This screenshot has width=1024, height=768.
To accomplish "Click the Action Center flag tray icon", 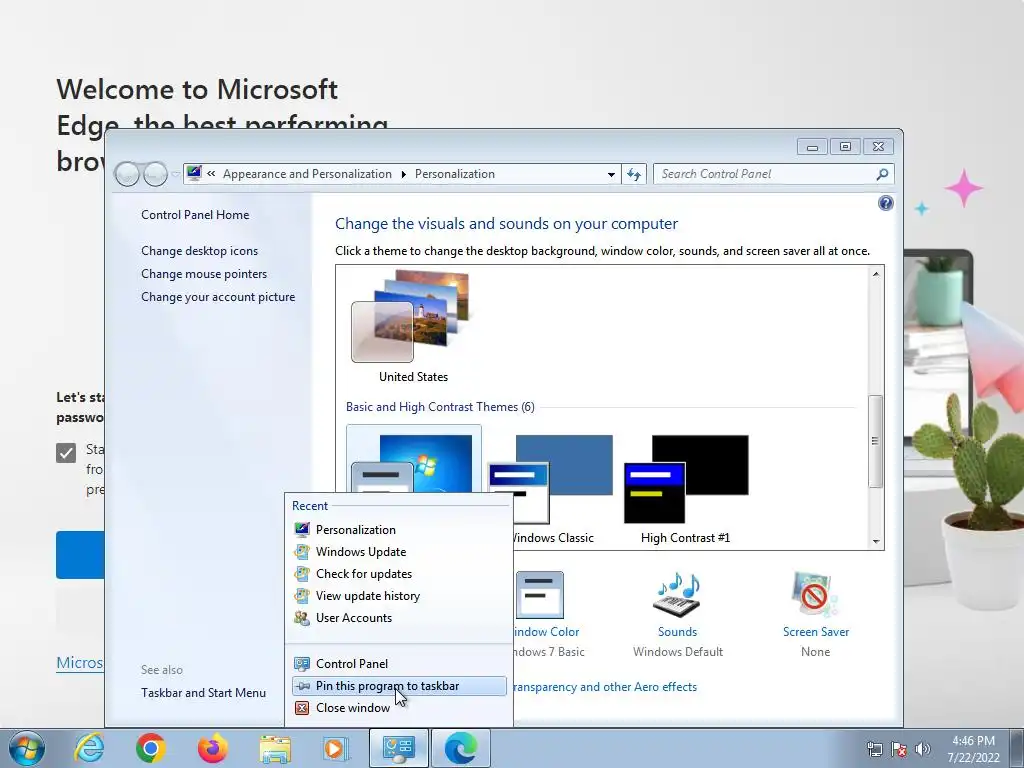I will pos(899,749).
